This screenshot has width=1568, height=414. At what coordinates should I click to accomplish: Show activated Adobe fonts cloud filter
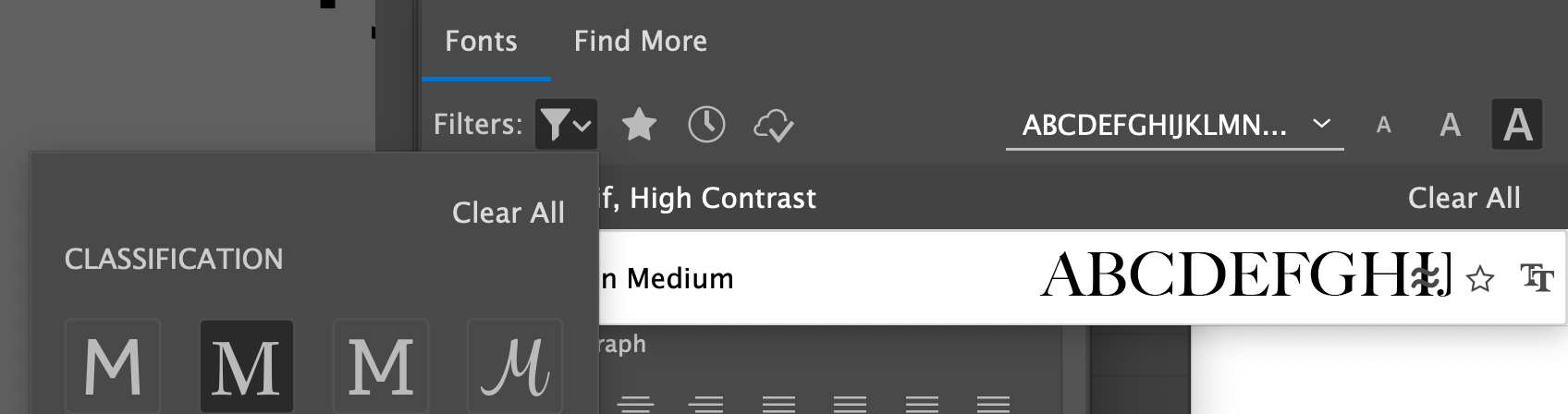coord(773,126)
